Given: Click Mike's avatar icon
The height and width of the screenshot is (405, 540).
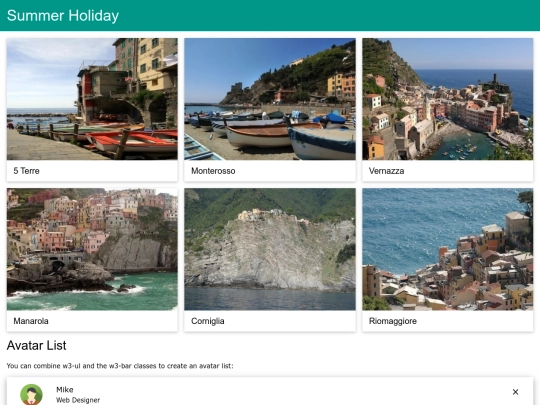Looking at the screenshot, I should 31,394.
